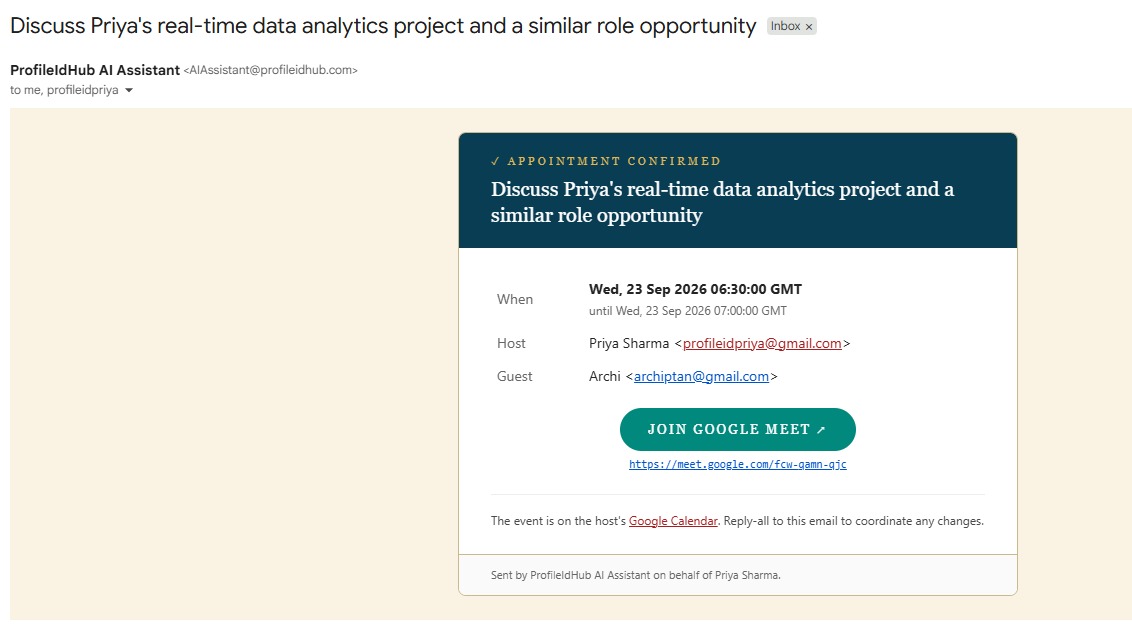Viewport: 1132px width, 630px height.
Task: Click the 'Sent by ProfileIdHub AI Assistant' footer
Action: (635, 575)
